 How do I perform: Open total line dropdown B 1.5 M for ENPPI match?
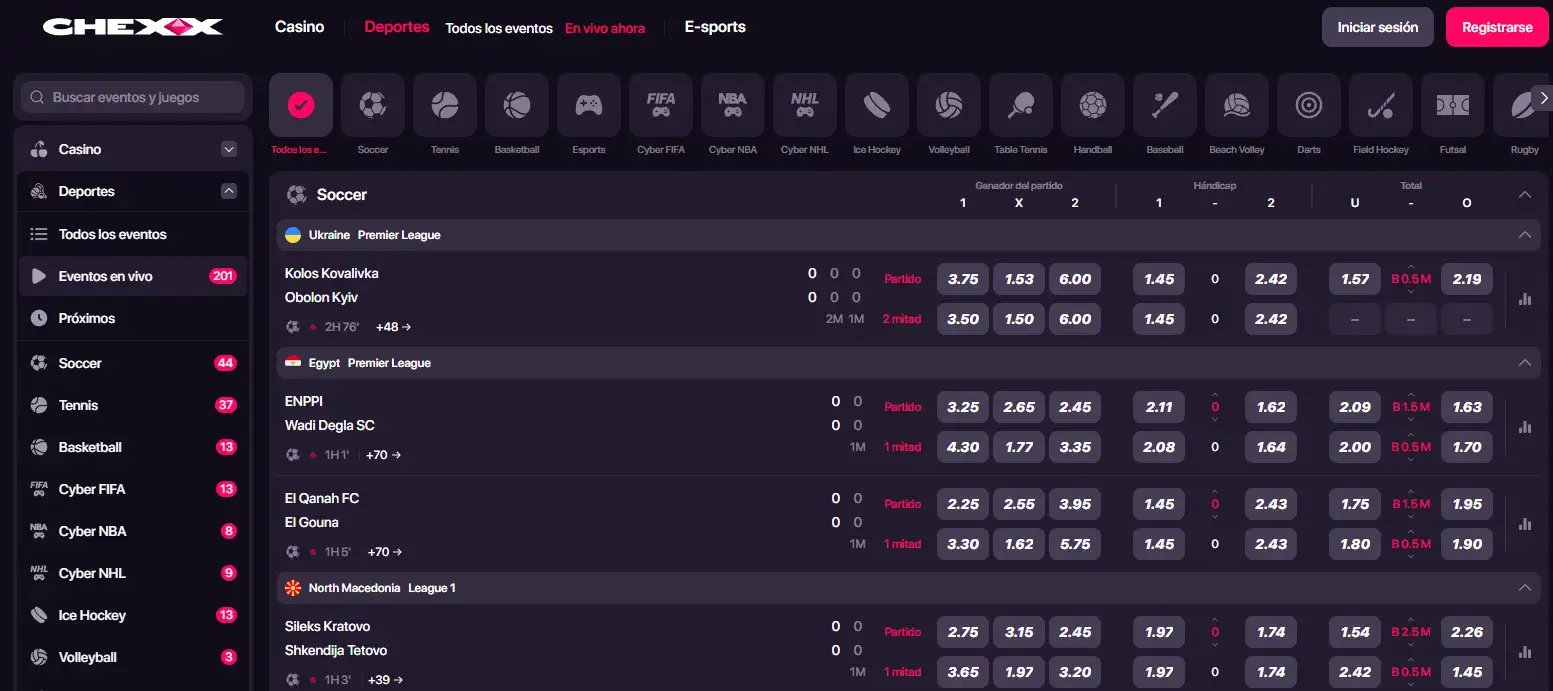(x=1411, y=407)
